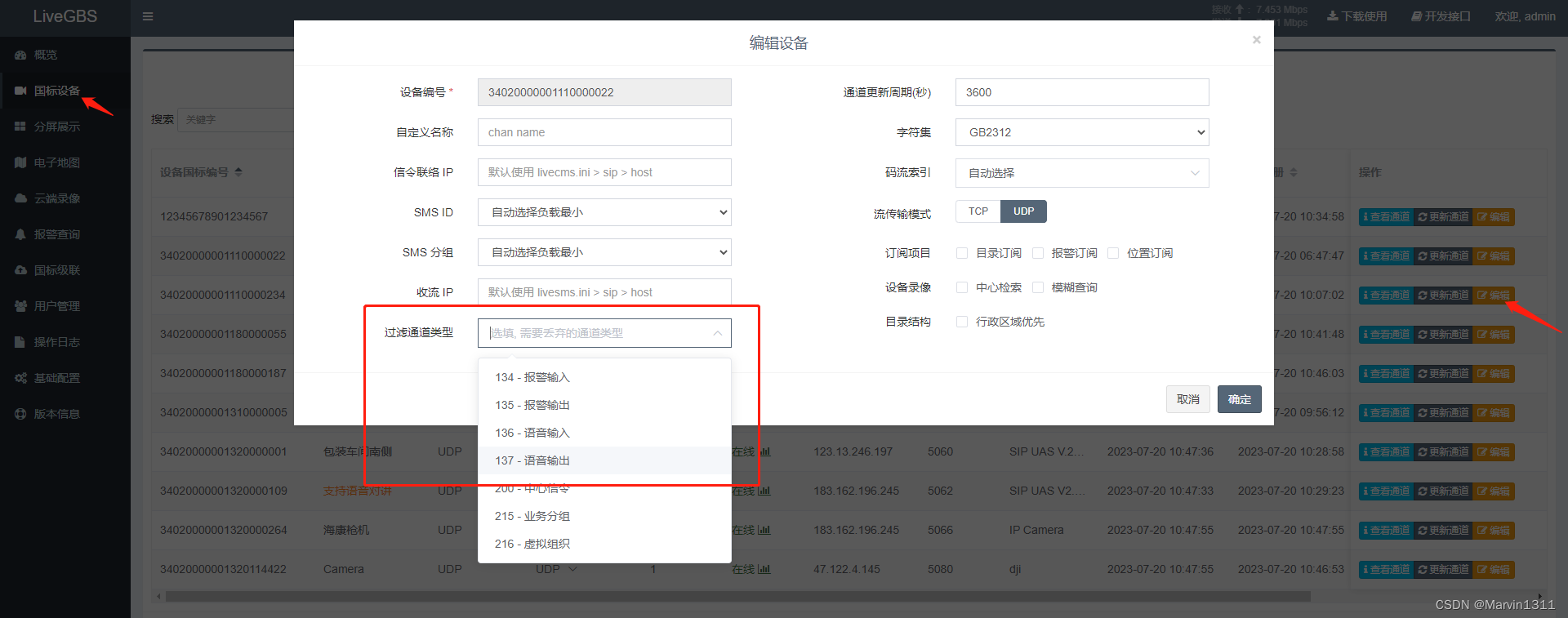Check the 行政区域优先 checkbox

tap(962, 322)
